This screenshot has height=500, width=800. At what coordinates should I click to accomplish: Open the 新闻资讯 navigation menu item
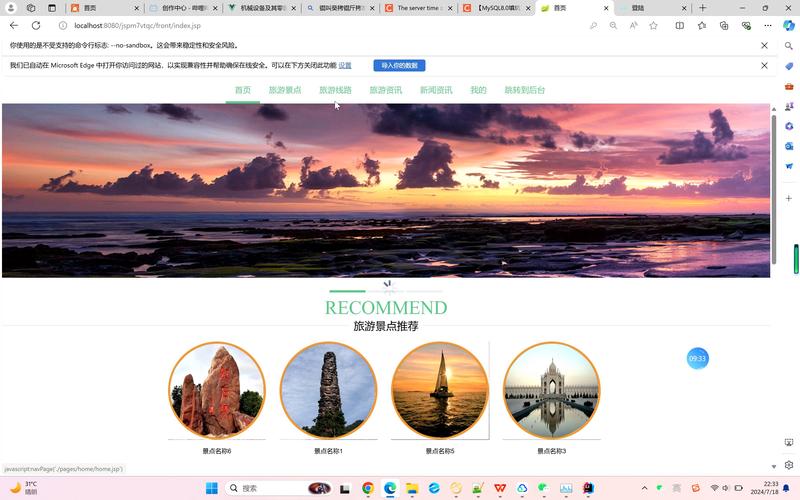coord(435,90)
